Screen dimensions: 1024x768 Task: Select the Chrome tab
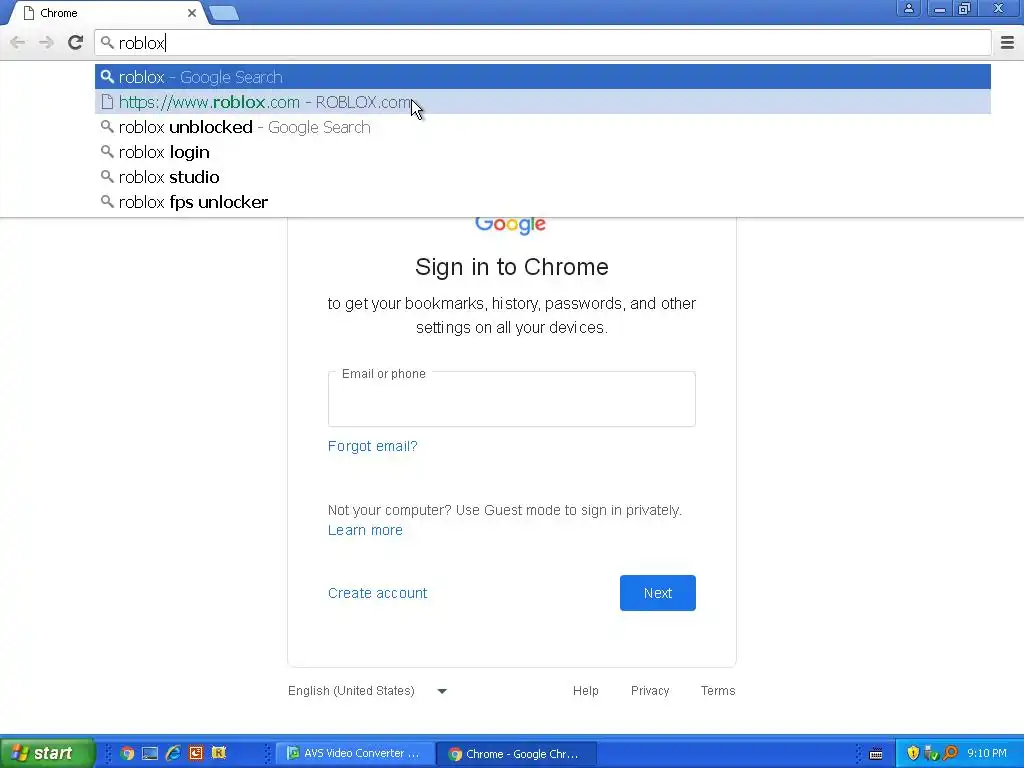108,13
